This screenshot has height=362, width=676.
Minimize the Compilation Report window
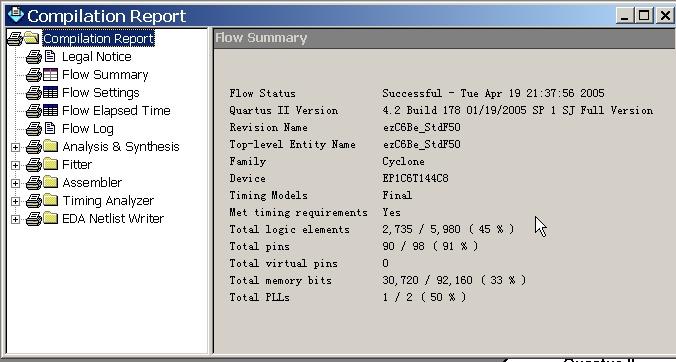(x=625, y=16)
